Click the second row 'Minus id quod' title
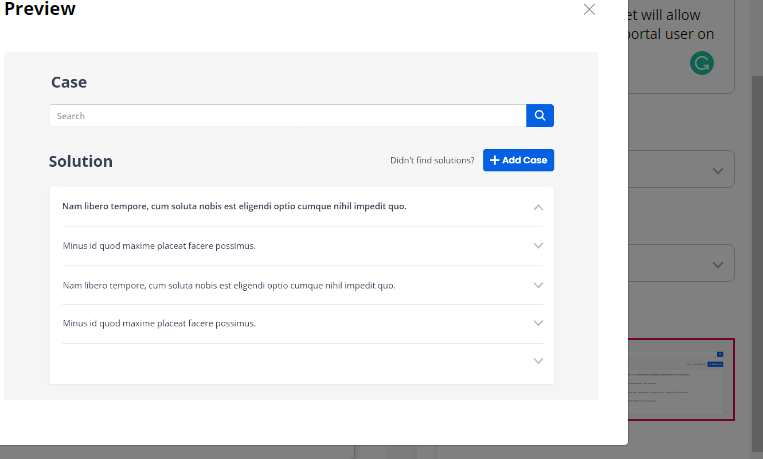The image size is (763, 459). [x=159, y=246]
